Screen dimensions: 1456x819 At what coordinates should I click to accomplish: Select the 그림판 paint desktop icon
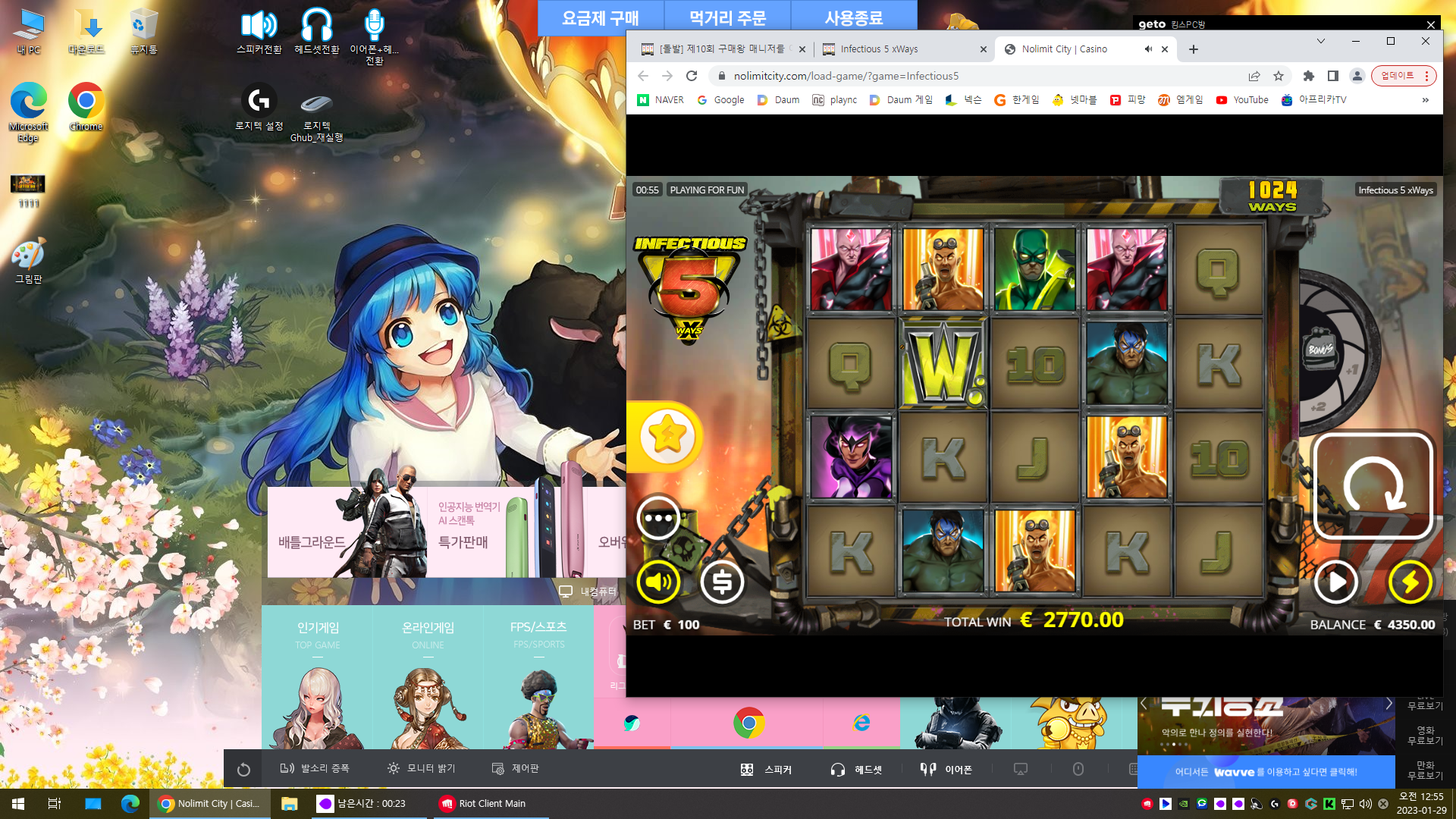tap(29, 262)
